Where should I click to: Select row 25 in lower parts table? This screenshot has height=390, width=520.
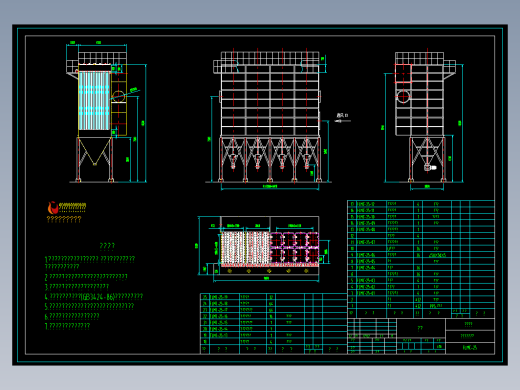[274, 297]
